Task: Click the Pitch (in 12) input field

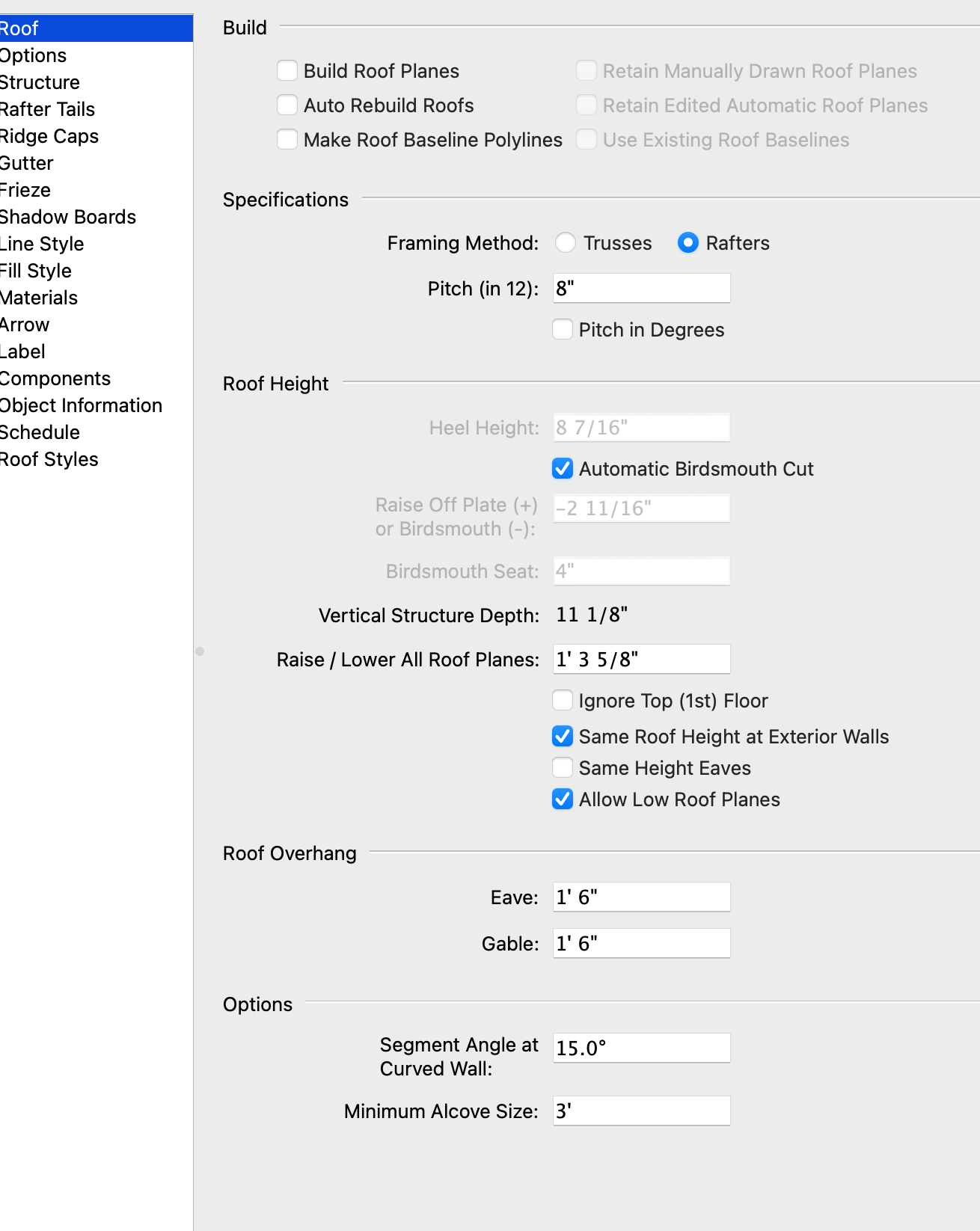Action: coord(641,289)
